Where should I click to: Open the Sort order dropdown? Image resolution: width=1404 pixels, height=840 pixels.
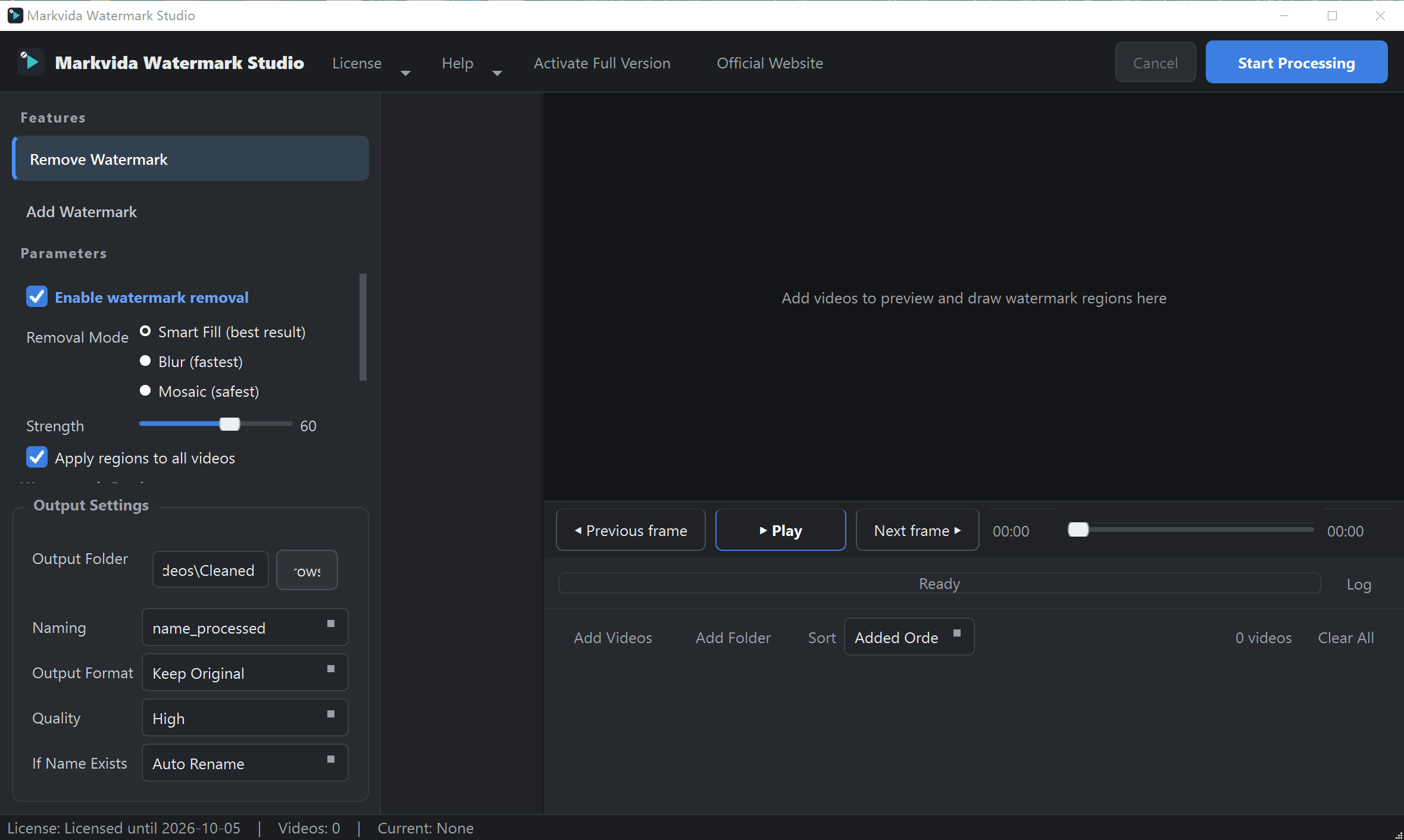pos(909,637)
